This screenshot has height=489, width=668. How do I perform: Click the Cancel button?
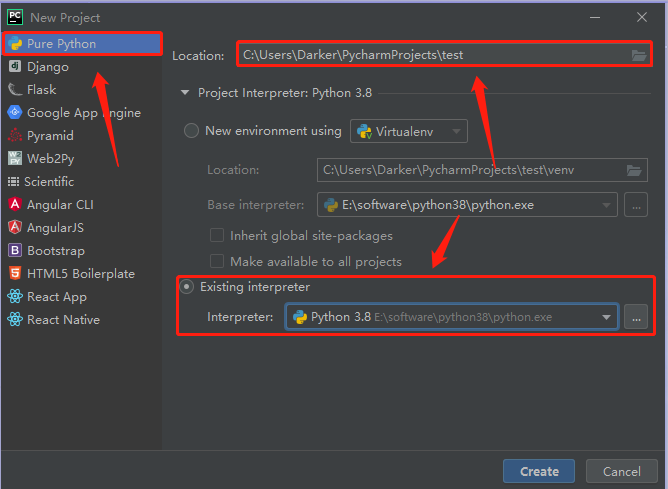coord(622,471)
